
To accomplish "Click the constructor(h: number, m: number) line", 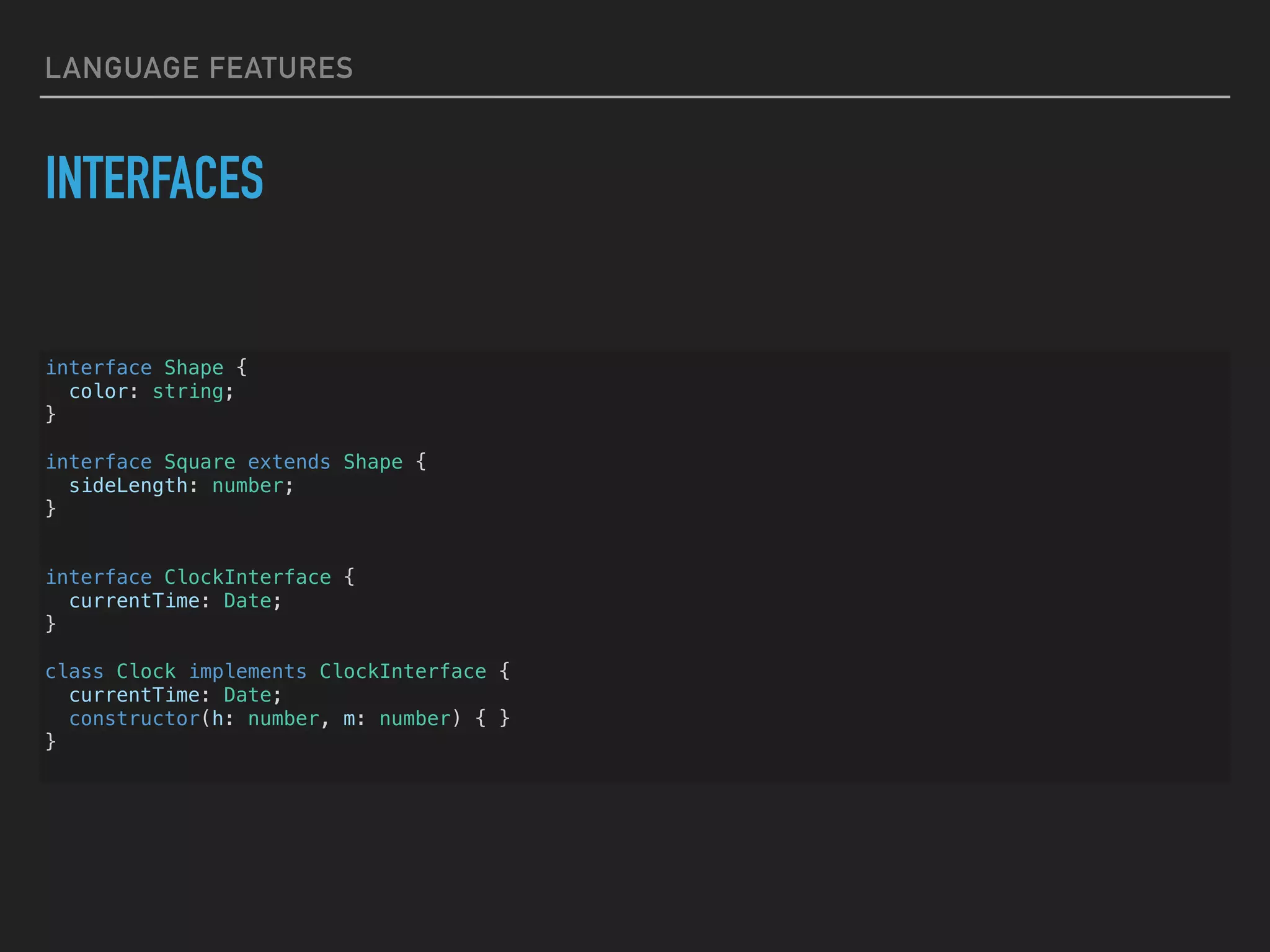I will click(x=289, y=718).
